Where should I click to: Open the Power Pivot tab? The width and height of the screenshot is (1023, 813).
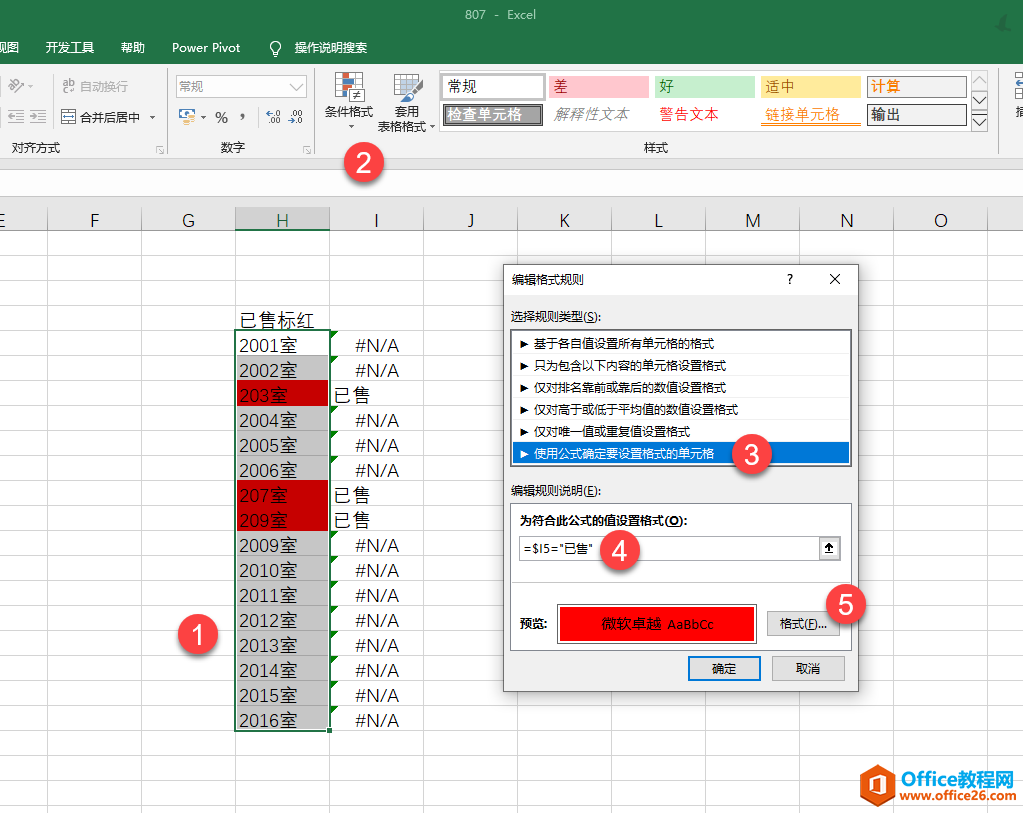206,48
